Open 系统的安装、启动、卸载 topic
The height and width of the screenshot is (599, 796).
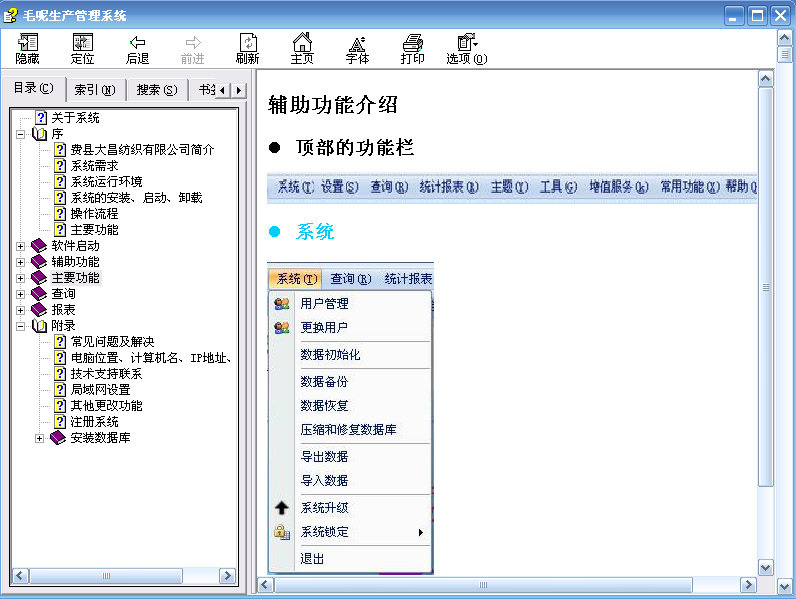(x=137, y=197)
